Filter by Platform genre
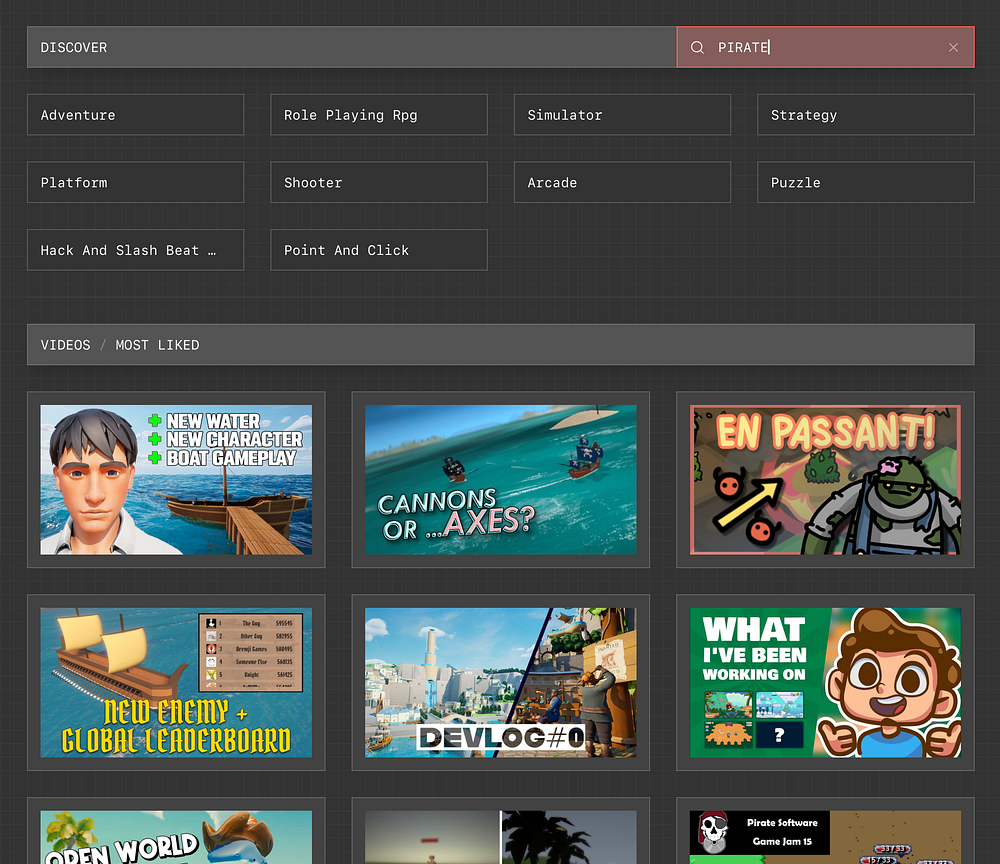 point(135,182)
